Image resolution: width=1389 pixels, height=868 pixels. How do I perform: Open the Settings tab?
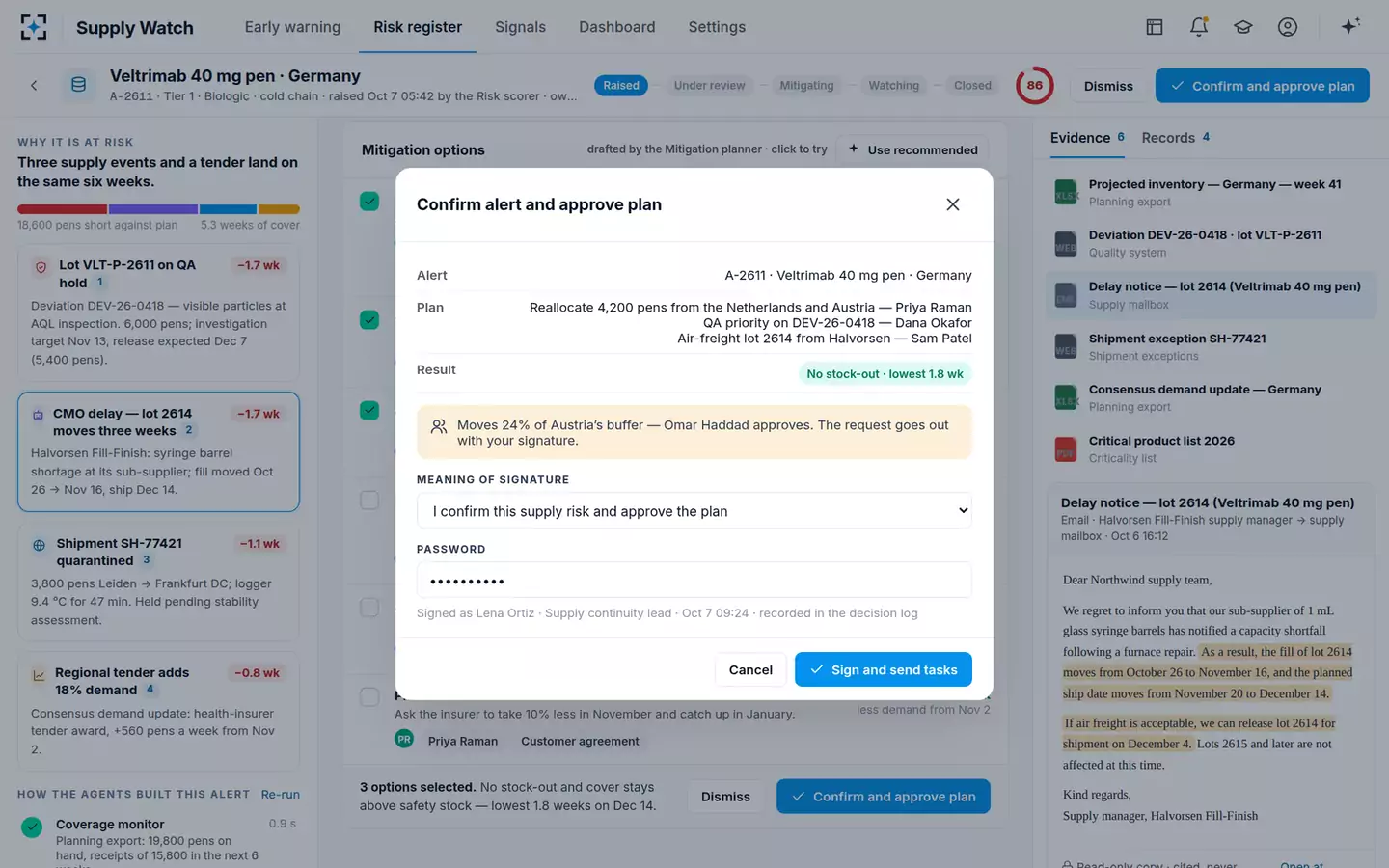click(x=717, y=27)
